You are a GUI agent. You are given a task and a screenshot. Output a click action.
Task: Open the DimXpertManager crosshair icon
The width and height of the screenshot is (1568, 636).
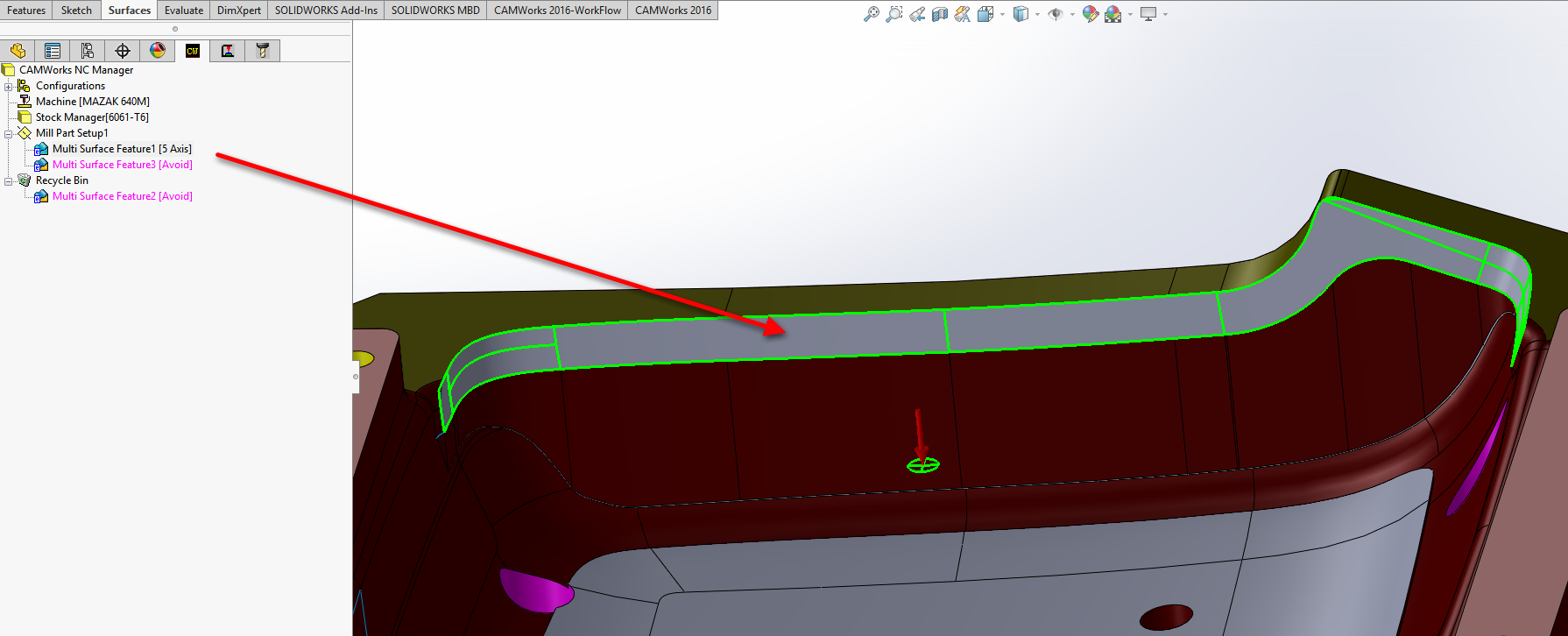pyautogui.click(x=123, y=51)
